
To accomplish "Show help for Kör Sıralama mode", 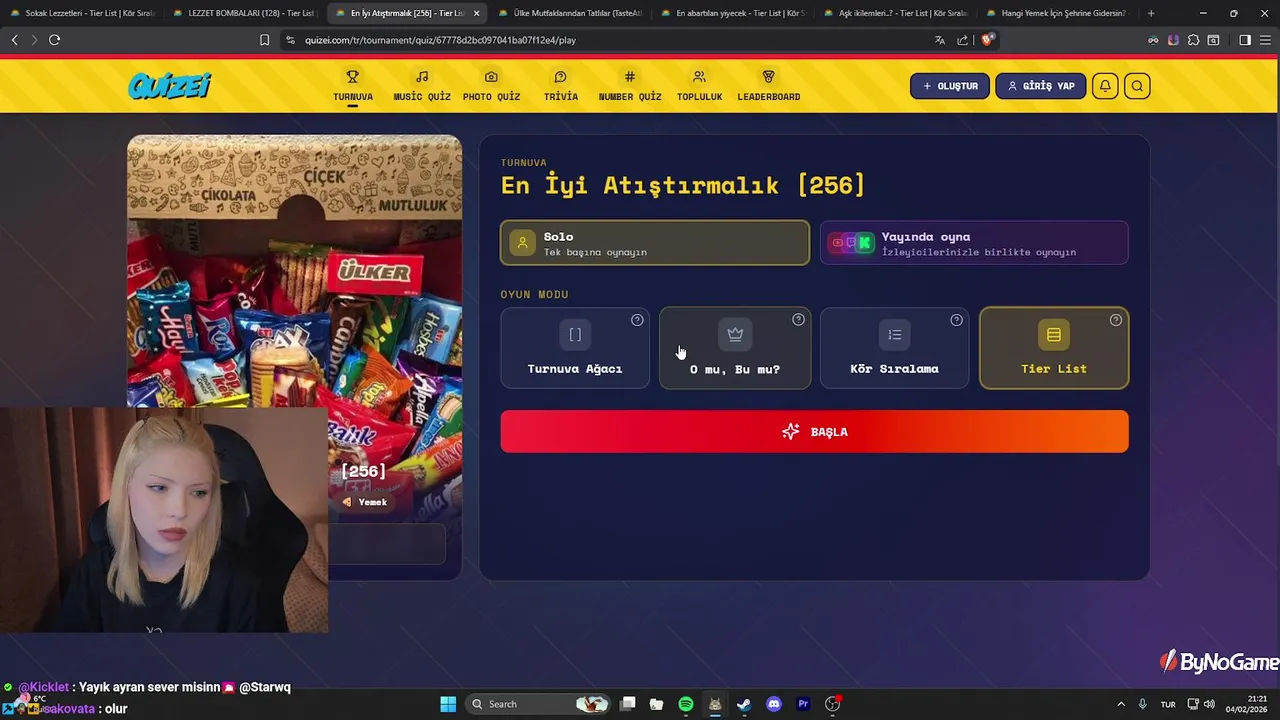I will click(x=956, y=320).
